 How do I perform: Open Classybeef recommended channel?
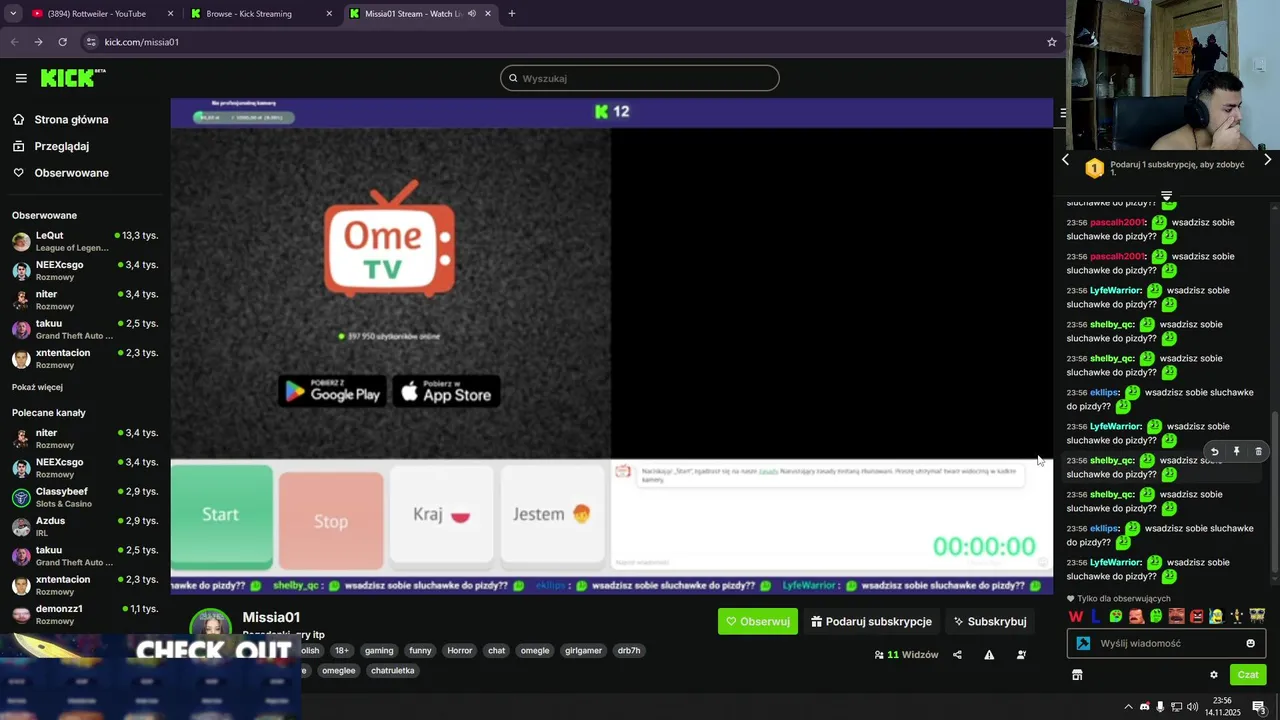[x=85, y=497]
